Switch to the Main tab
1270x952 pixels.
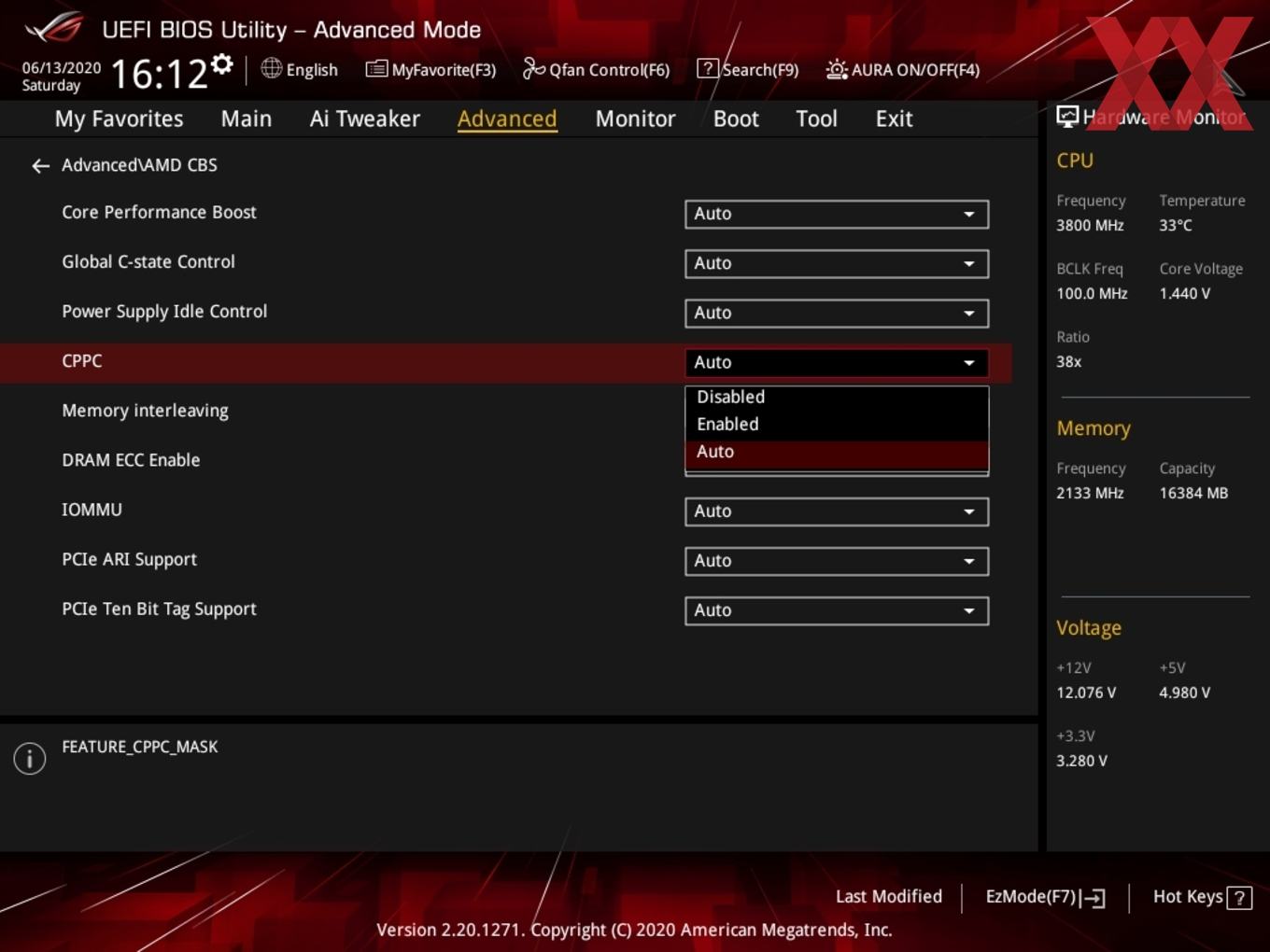coord(247,119)
